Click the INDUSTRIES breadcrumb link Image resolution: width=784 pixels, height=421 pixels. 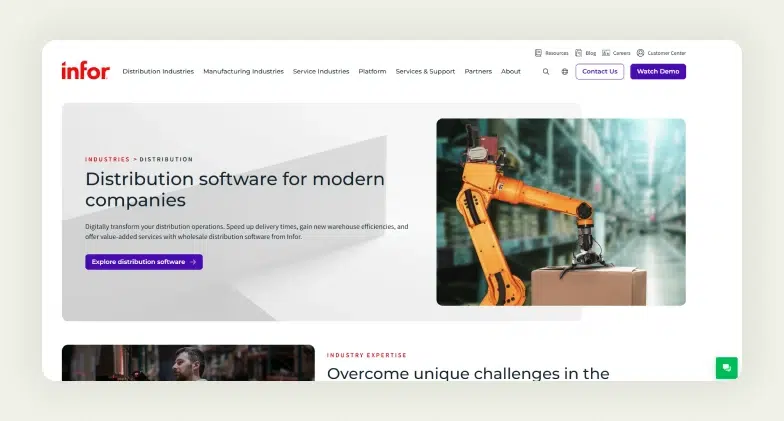click(108, 160)
